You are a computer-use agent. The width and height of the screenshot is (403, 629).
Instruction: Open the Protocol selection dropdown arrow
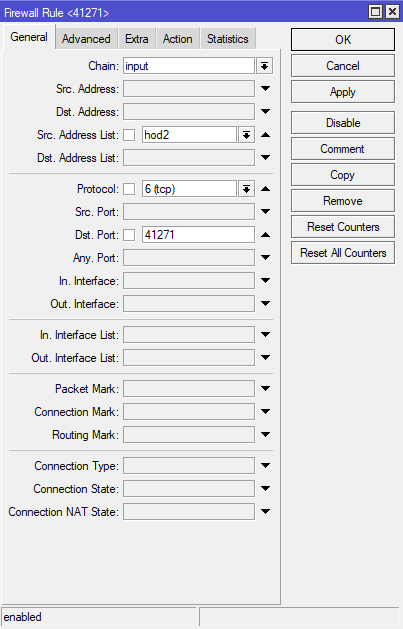(246, 189)
